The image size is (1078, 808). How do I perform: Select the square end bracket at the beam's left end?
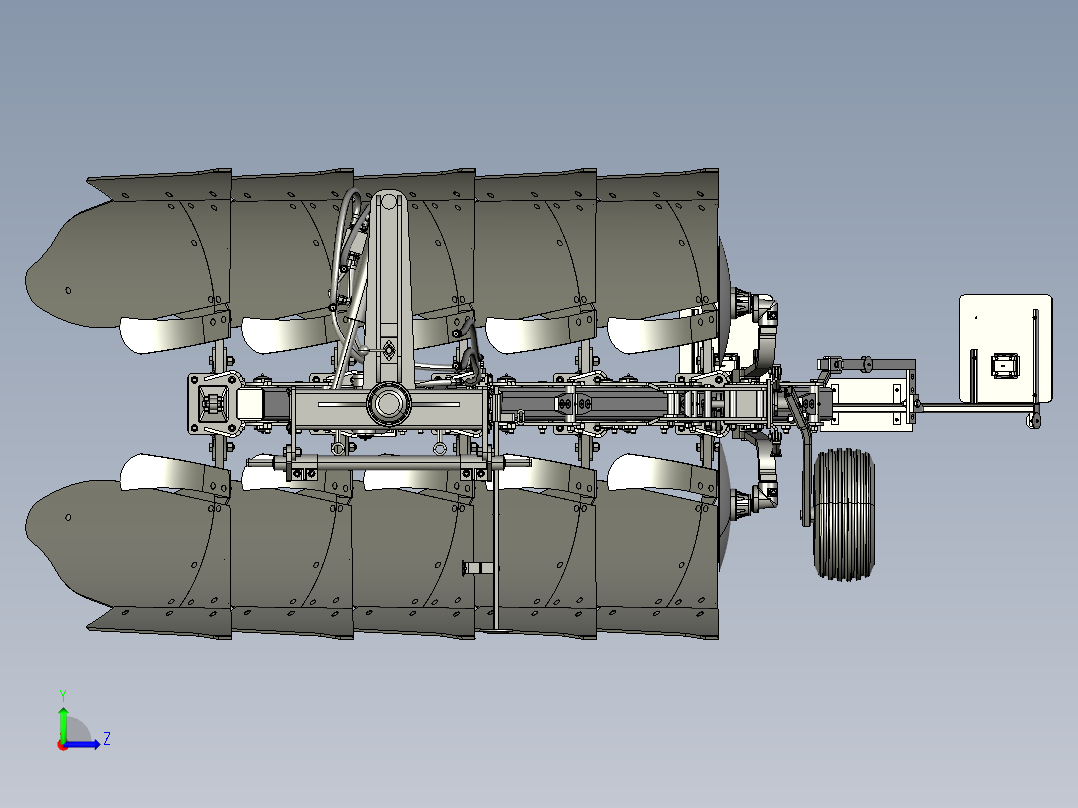[214, 404]
